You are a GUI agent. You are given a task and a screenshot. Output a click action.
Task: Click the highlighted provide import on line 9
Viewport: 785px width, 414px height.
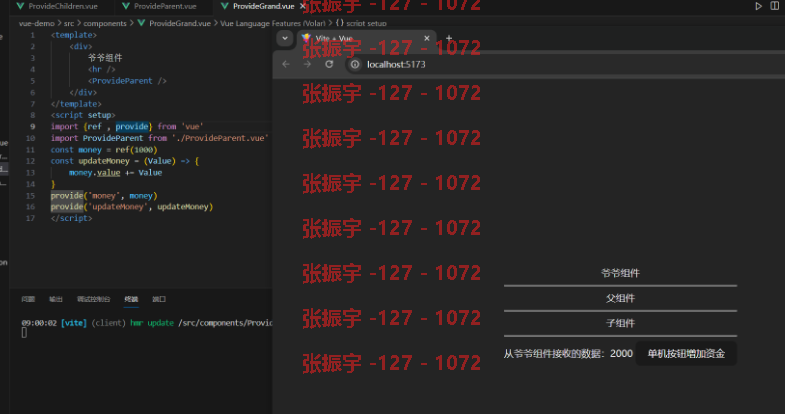pyautogui.click(x=132, y=127)
